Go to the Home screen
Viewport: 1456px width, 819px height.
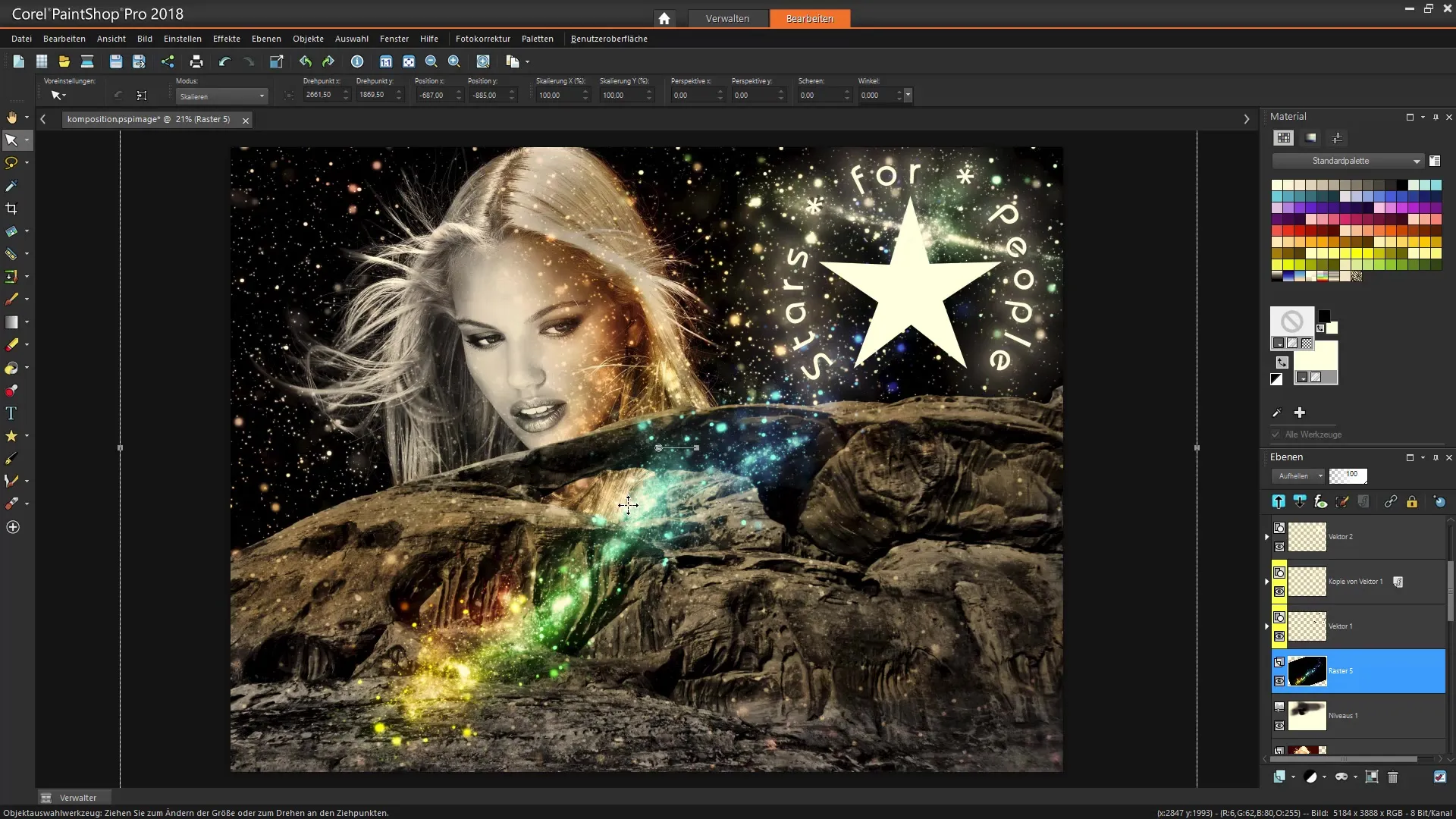point(664,18)
